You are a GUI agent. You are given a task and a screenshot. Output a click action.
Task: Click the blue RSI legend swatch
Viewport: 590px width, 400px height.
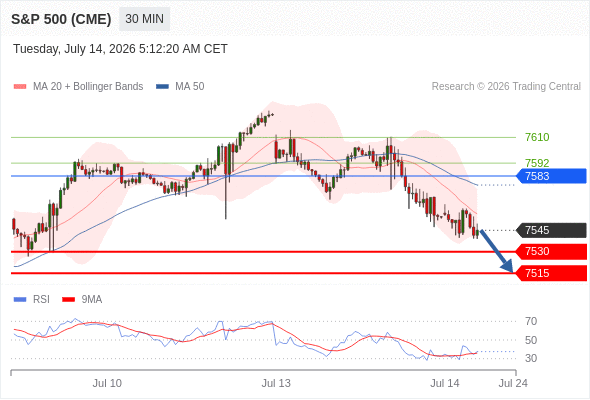coord(20,300)
